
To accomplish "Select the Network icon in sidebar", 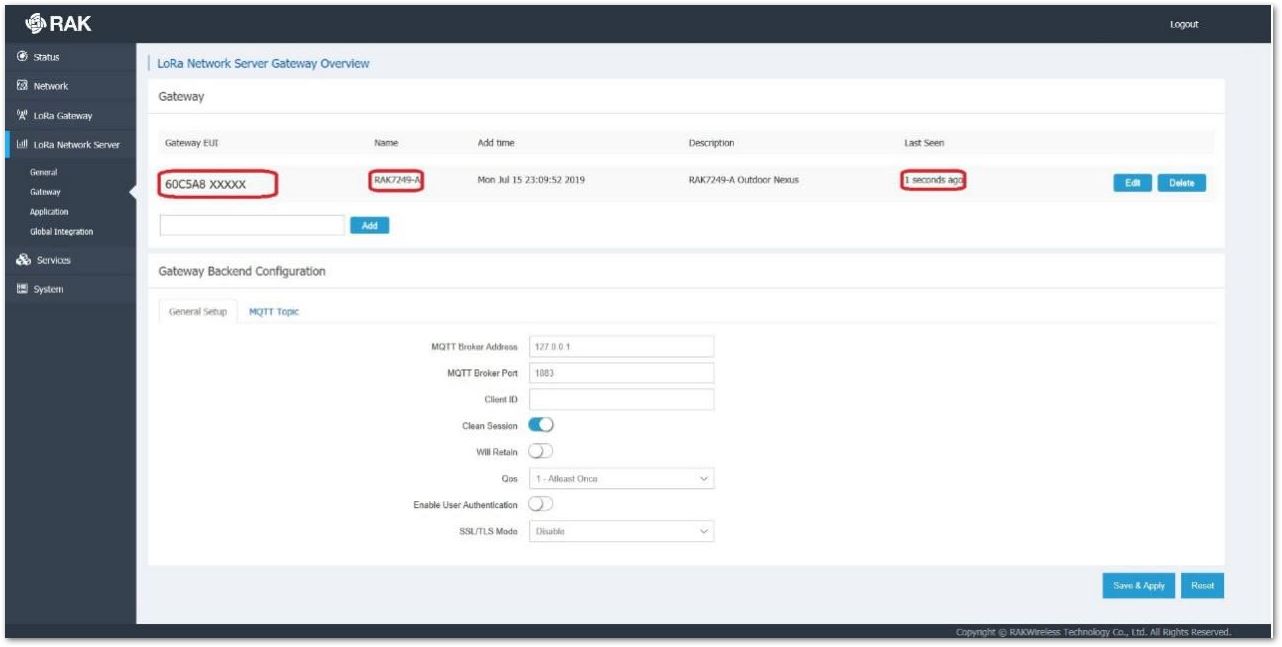I will pos(22,86).
